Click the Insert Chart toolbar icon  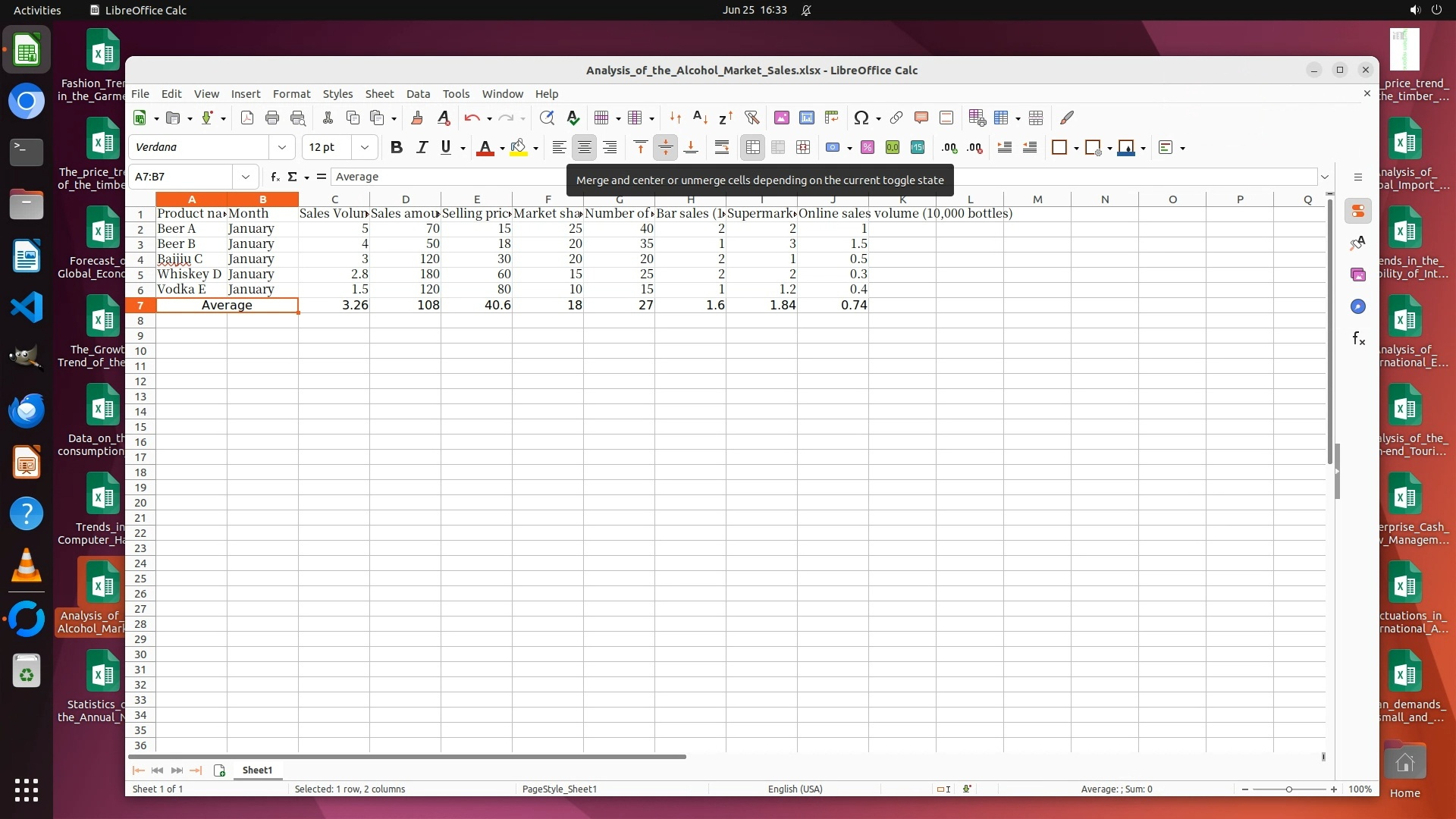[x=807, y=118]
